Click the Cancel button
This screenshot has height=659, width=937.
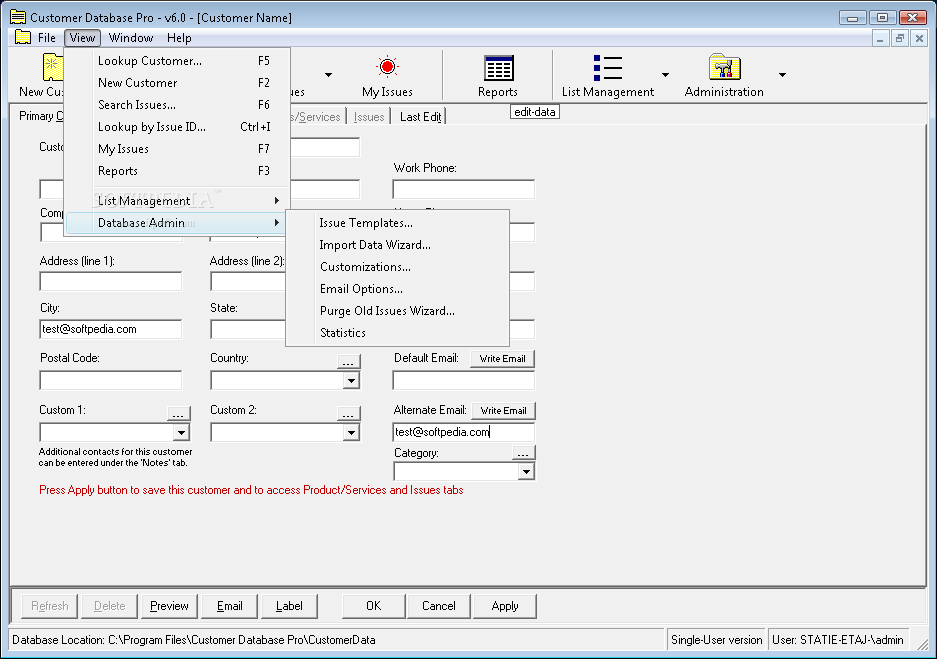click(x=439, y=606)
